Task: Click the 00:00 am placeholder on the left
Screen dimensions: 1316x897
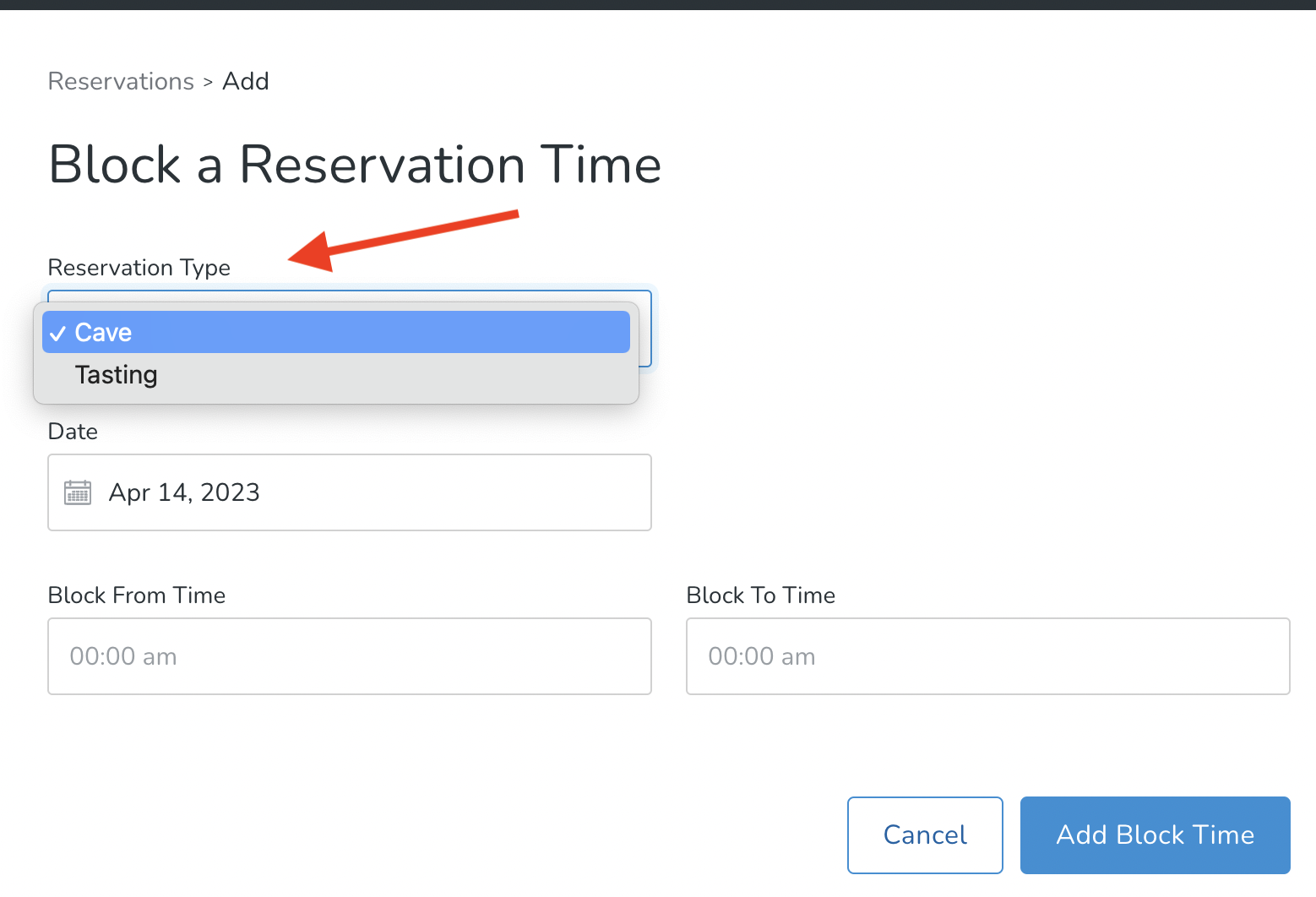Action: pyautogui.click(x=122, y=656)
